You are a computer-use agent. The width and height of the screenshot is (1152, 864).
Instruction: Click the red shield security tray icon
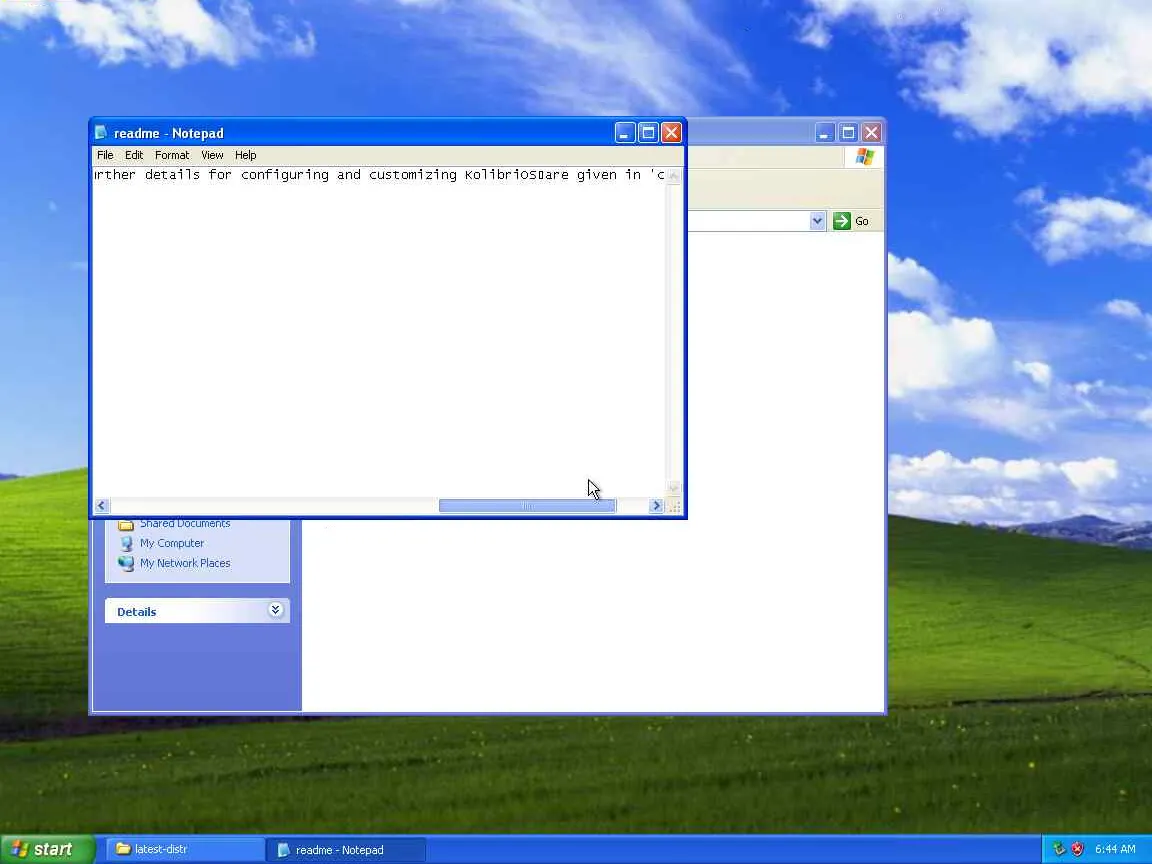pos(1077,849)
